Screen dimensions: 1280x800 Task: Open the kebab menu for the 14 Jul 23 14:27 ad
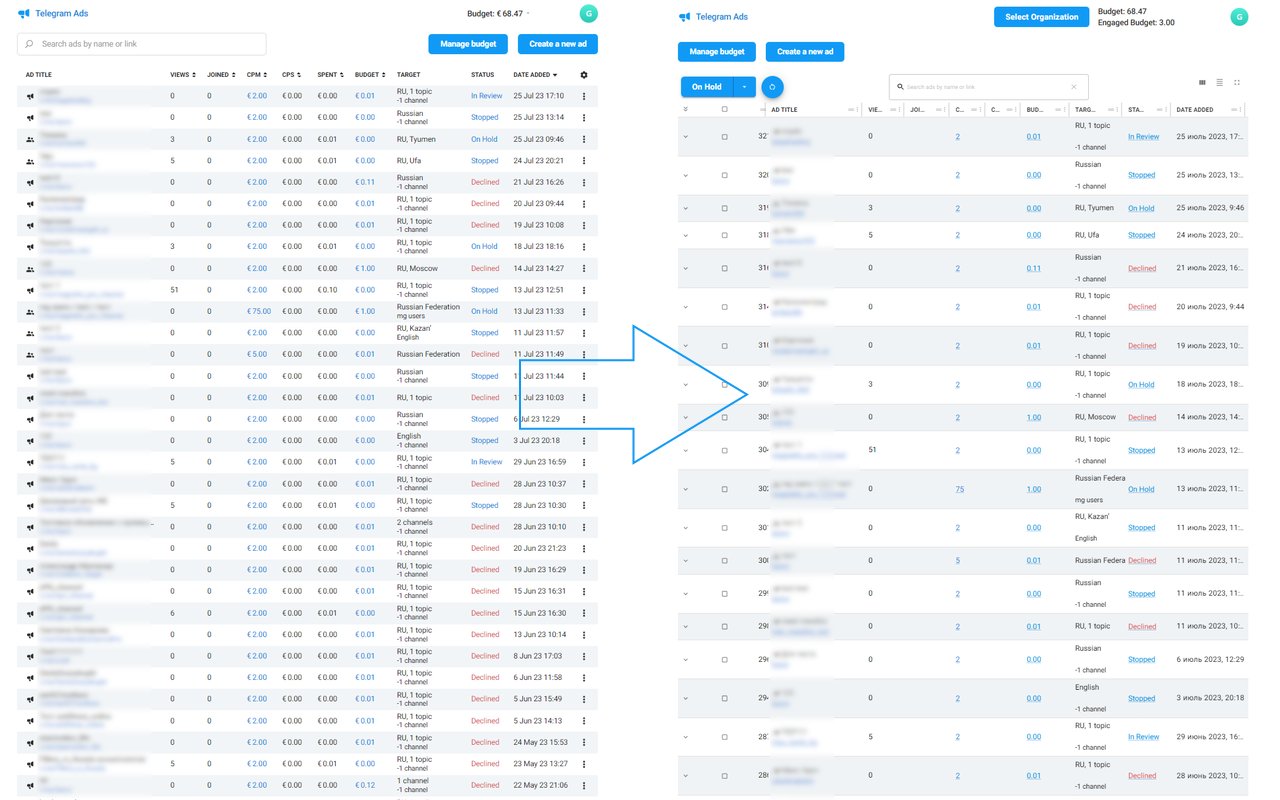pyautogui.click(x=584, y=269)
